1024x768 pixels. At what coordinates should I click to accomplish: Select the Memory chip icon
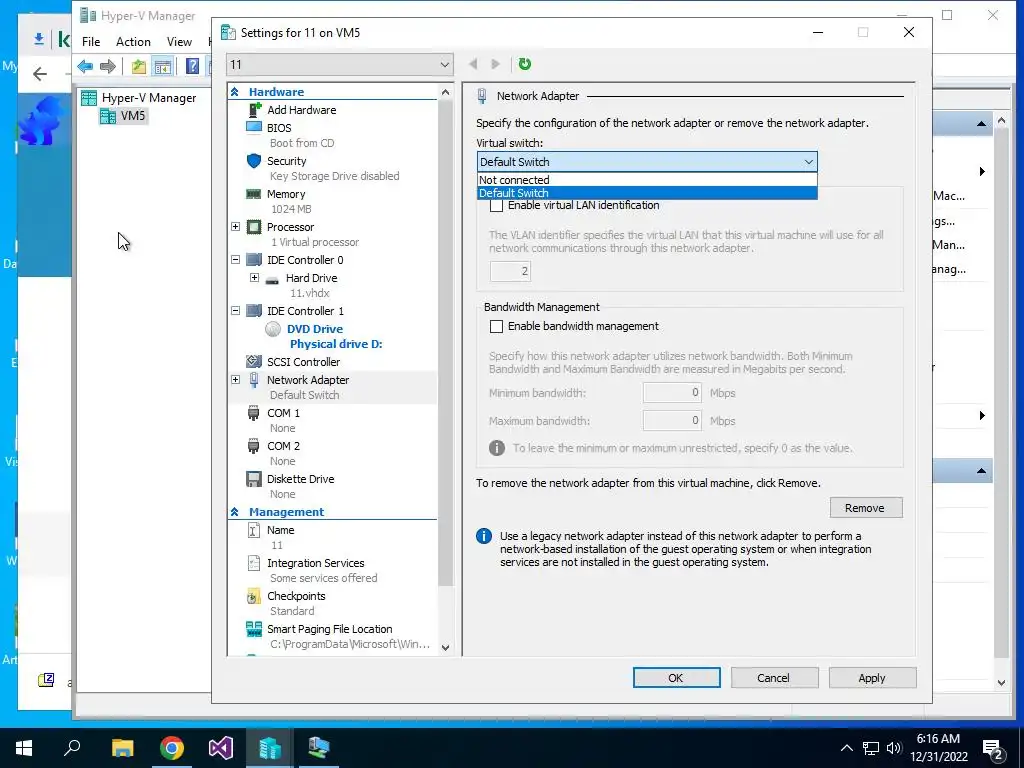[x=254, y=194]
